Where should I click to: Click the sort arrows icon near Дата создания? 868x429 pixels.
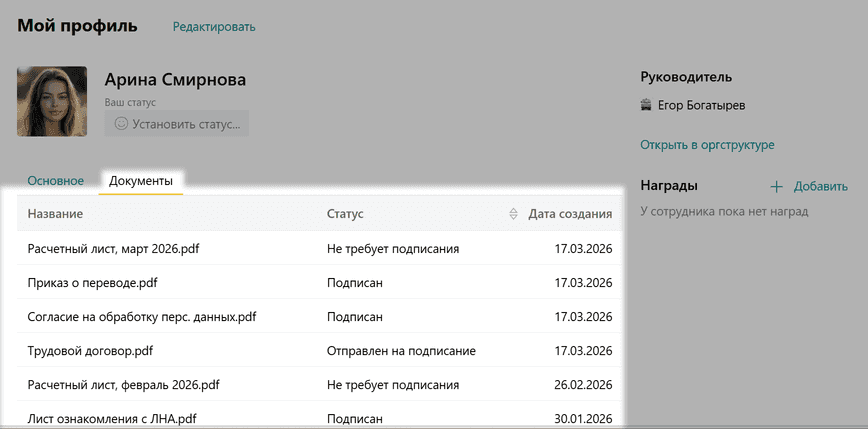(514, 214)
